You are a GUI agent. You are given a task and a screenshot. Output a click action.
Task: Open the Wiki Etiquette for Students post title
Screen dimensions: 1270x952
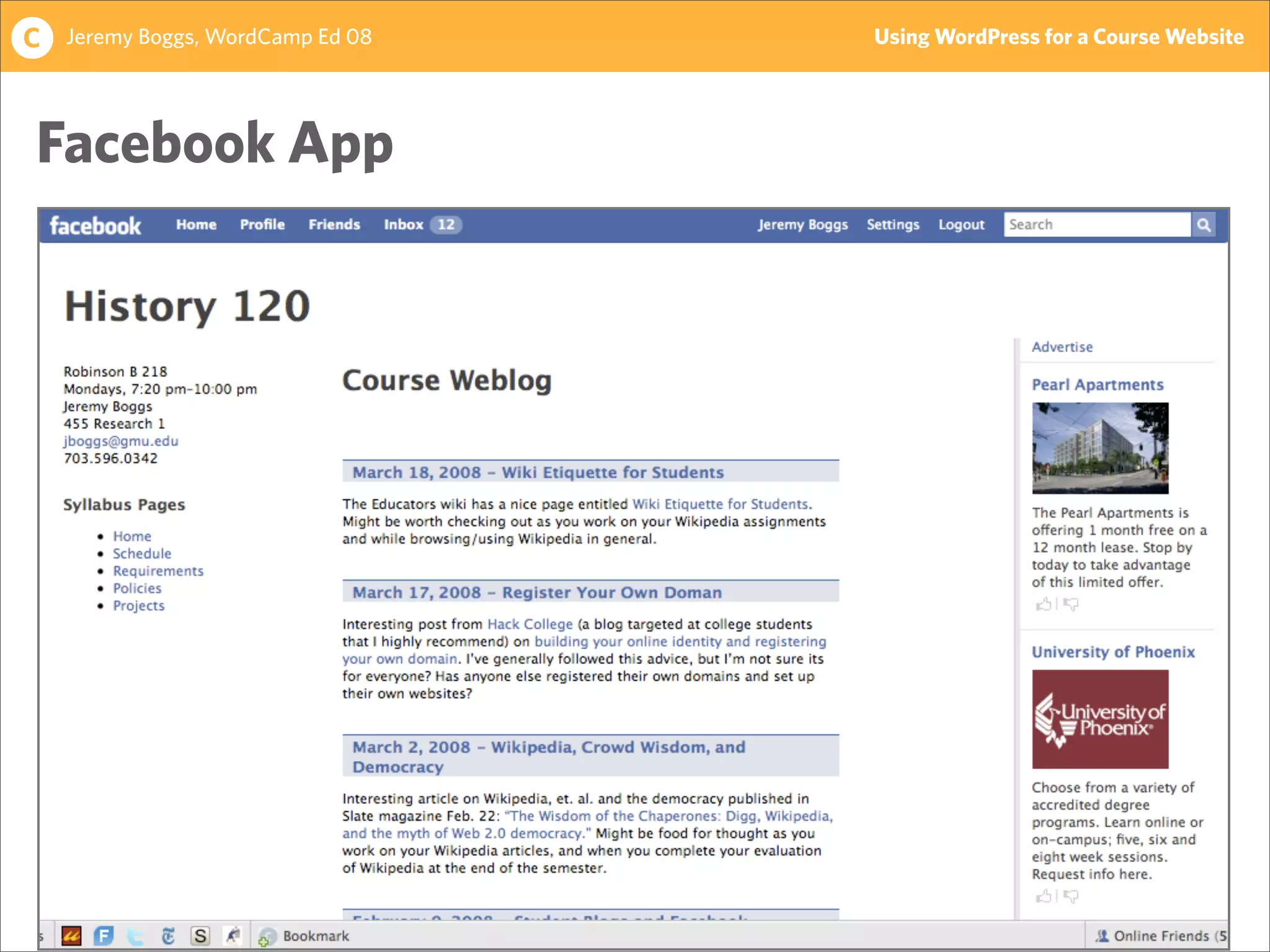[538, 472]
